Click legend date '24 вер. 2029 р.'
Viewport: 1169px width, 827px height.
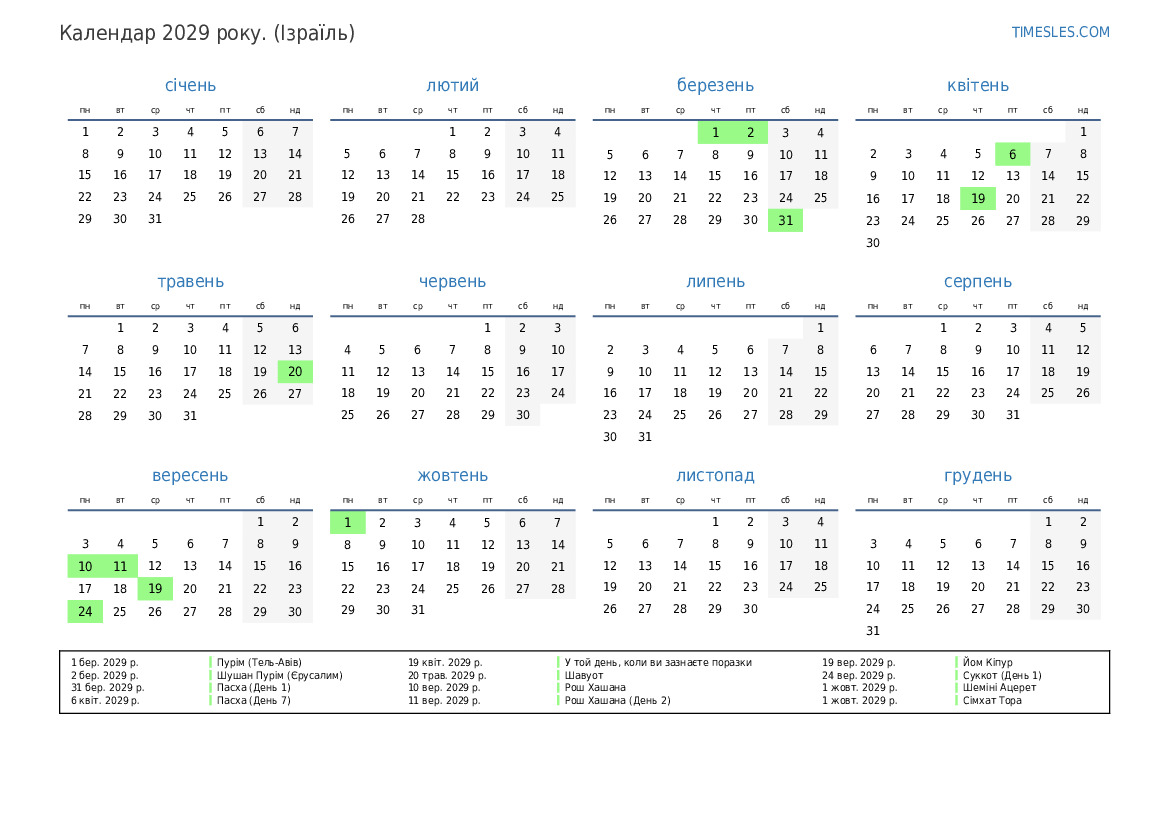(859, 676)
